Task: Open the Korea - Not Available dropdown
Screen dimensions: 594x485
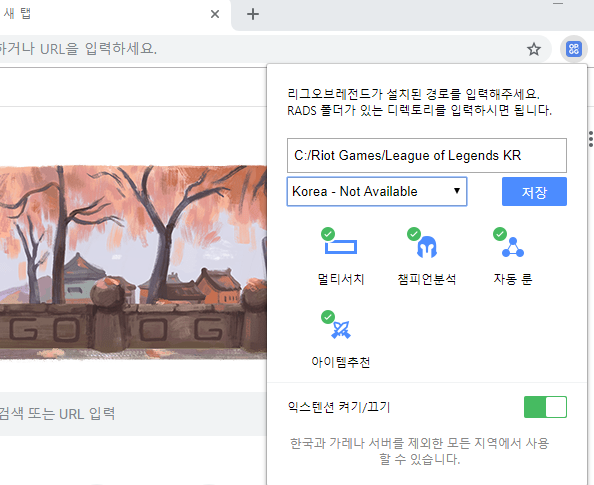Action: point(377,191)
